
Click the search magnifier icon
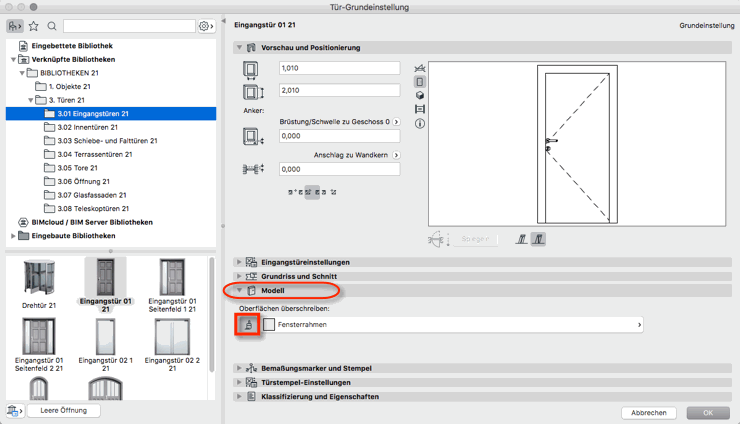[x=52, y=26]
